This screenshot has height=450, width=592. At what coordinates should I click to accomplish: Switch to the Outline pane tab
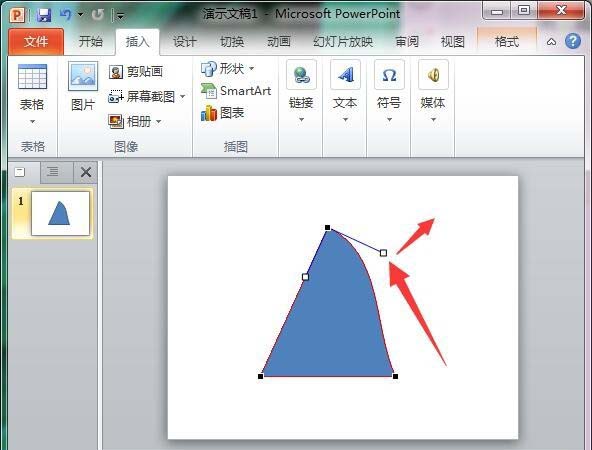[53, 172]
